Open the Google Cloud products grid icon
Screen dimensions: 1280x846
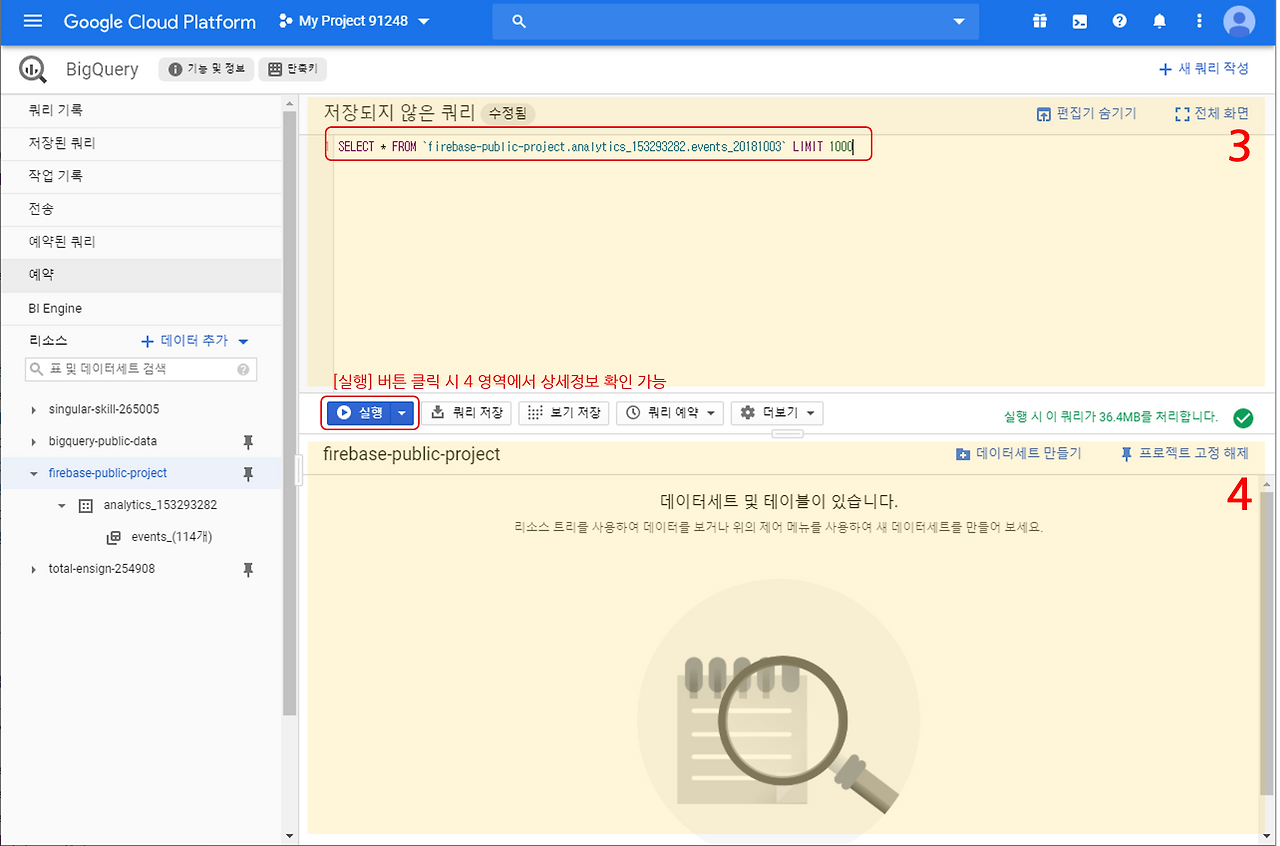point(1039,20)
